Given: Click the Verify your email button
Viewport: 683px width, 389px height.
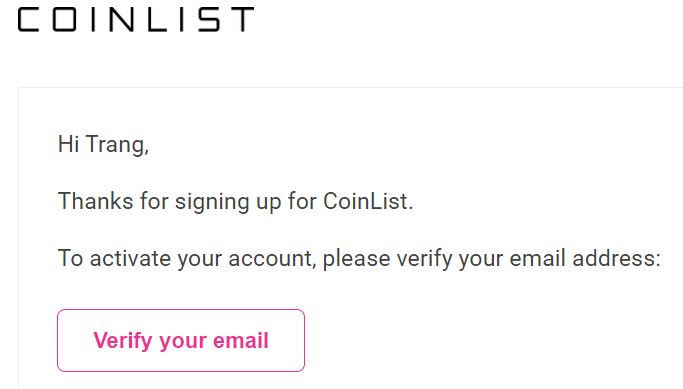Looking at the screenshot, I should pos(181,340).
